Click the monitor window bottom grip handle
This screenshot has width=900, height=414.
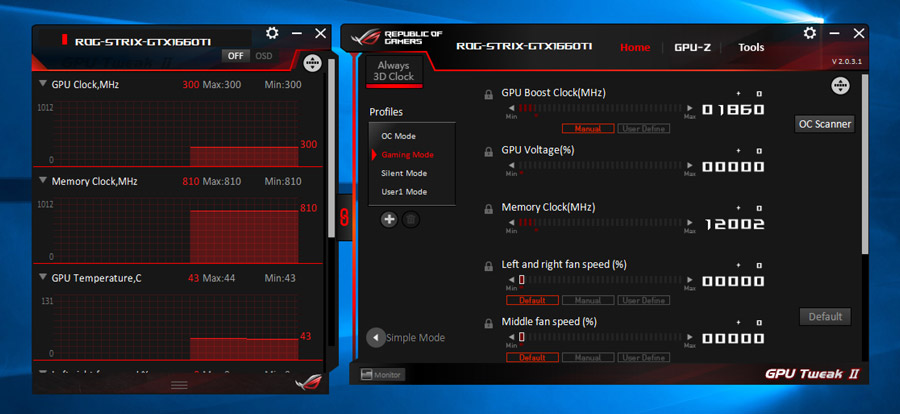click(x=179, y=385)
